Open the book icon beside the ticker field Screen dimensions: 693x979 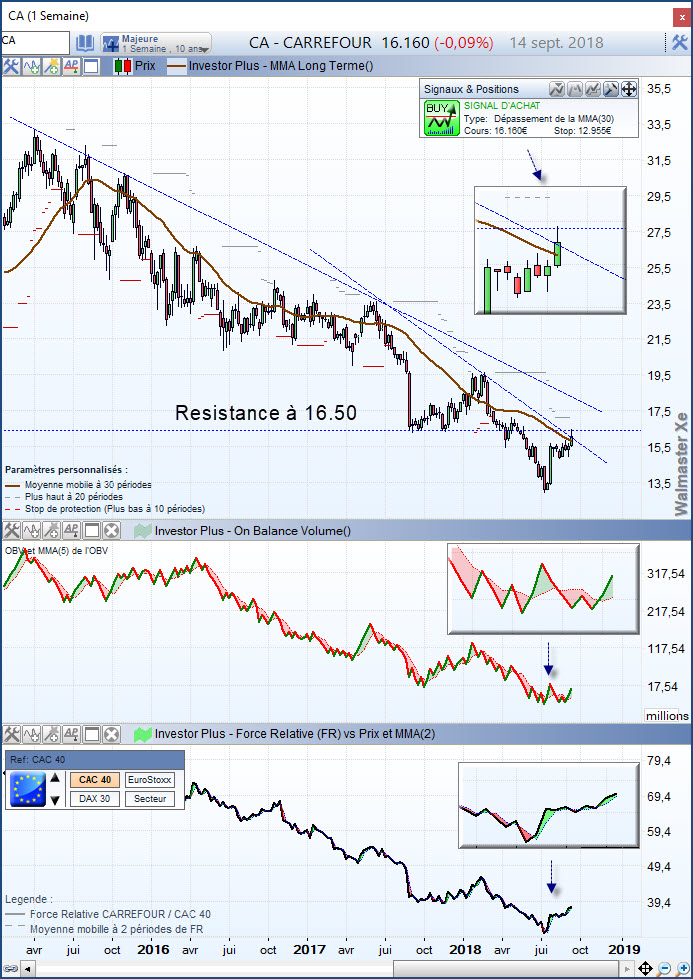[x=85, y=43]
